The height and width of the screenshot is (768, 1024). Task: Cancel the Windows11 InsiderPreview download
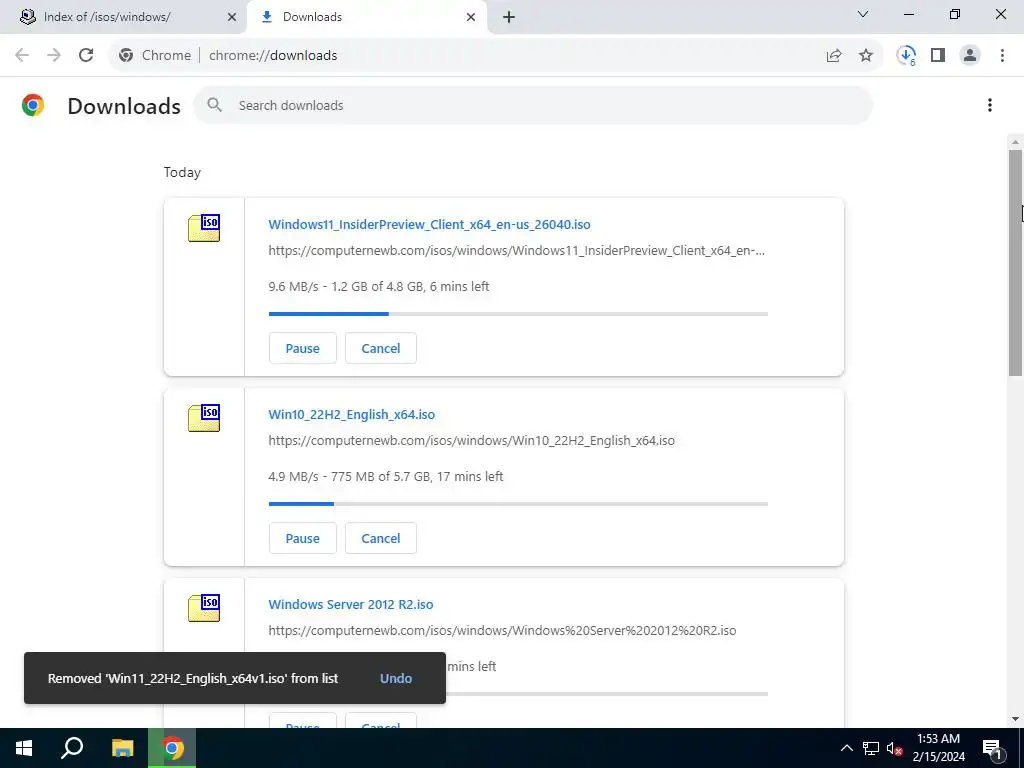(x=381, y=348)
